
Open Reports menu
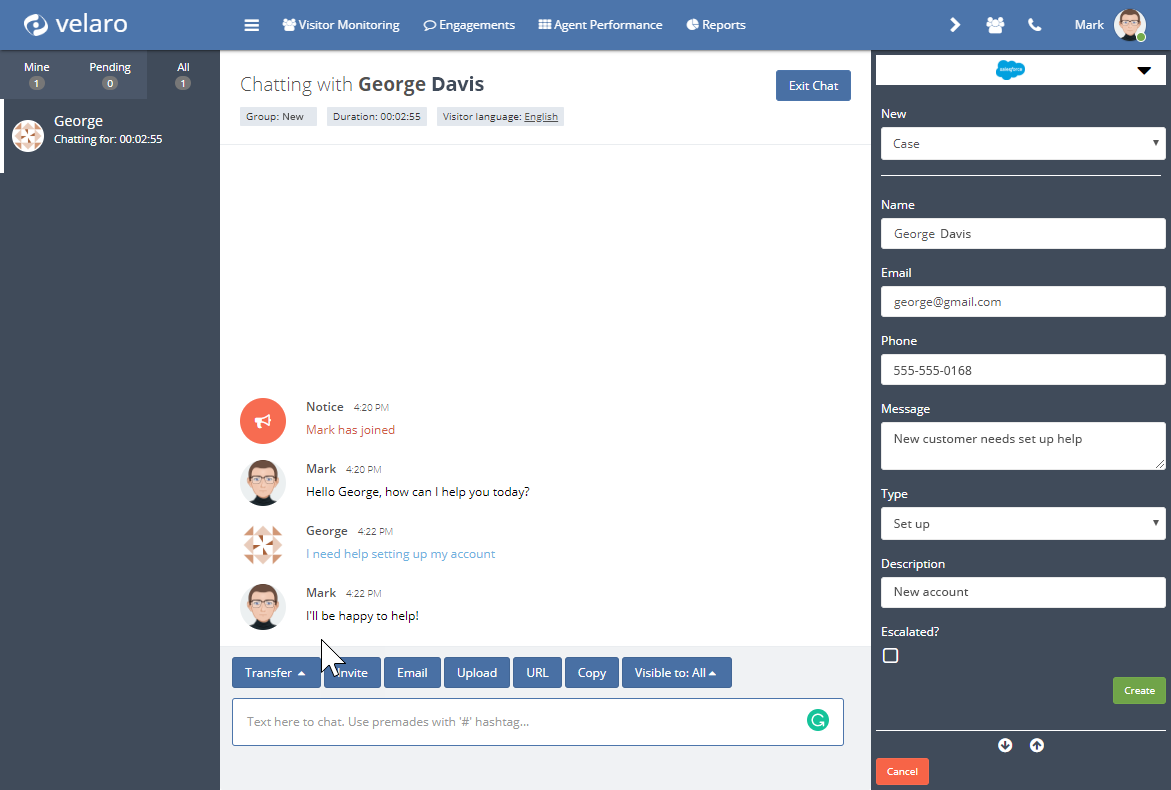pyautogui.click(x=716, y=25)
